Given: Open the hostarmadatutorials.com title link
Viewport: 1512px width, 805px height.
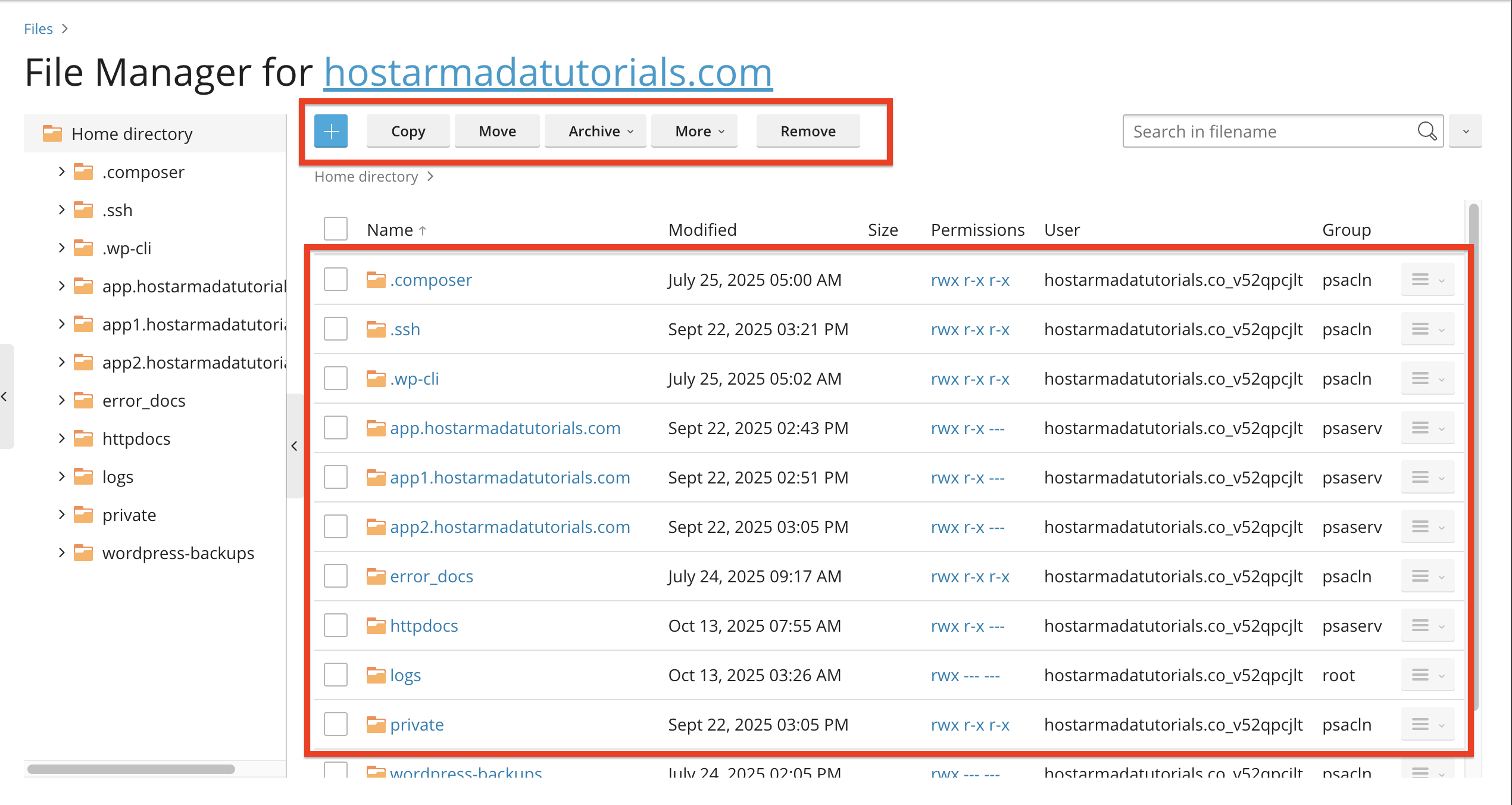Looking at the screenshot, I should pos(548,72).
